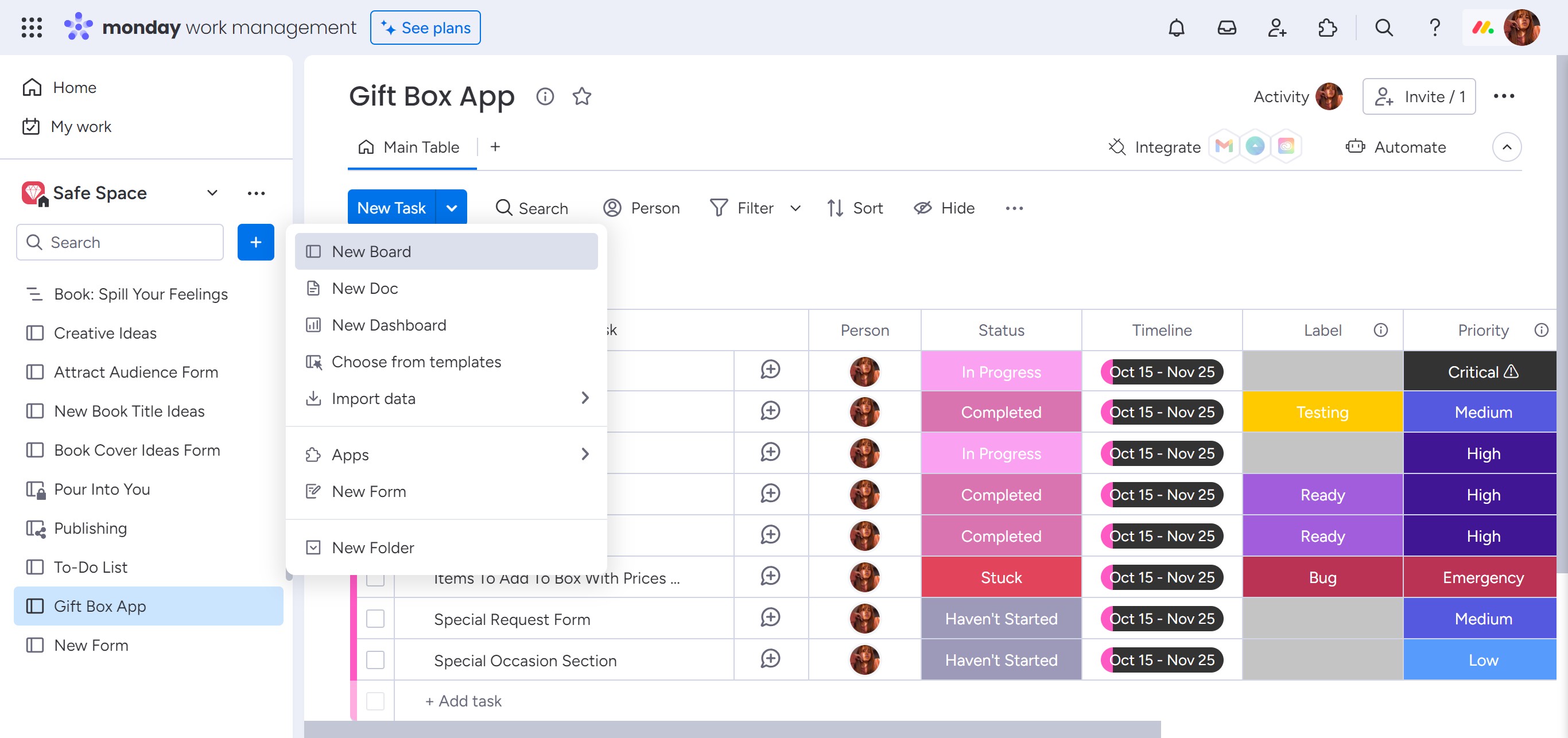Click the See plans button
The width and height of the screenshot is (1568, 738).
coord(425,28)
